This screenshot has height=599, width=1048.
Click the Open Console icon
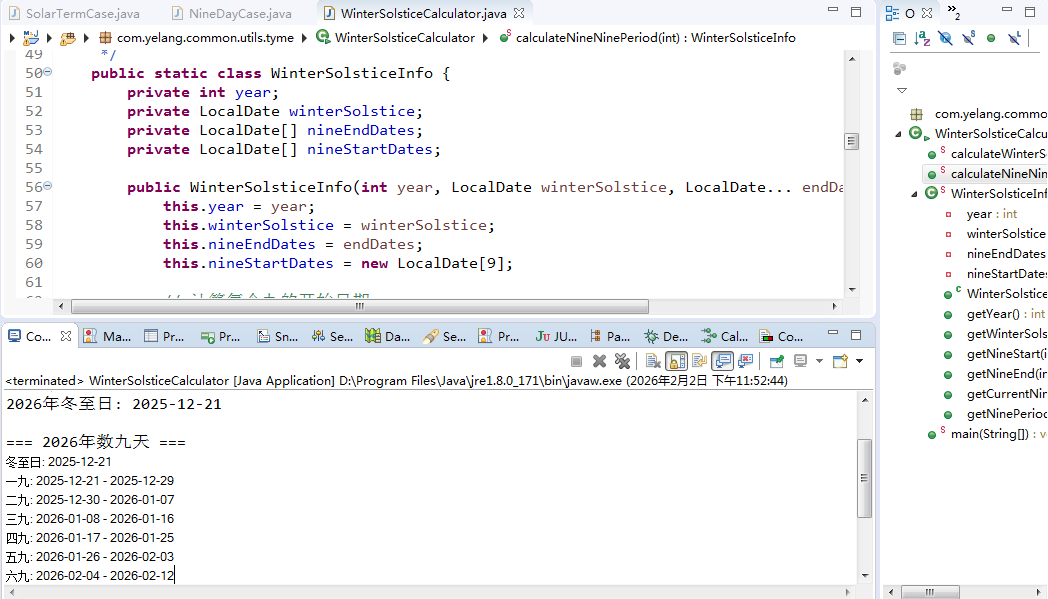[840, 362]
